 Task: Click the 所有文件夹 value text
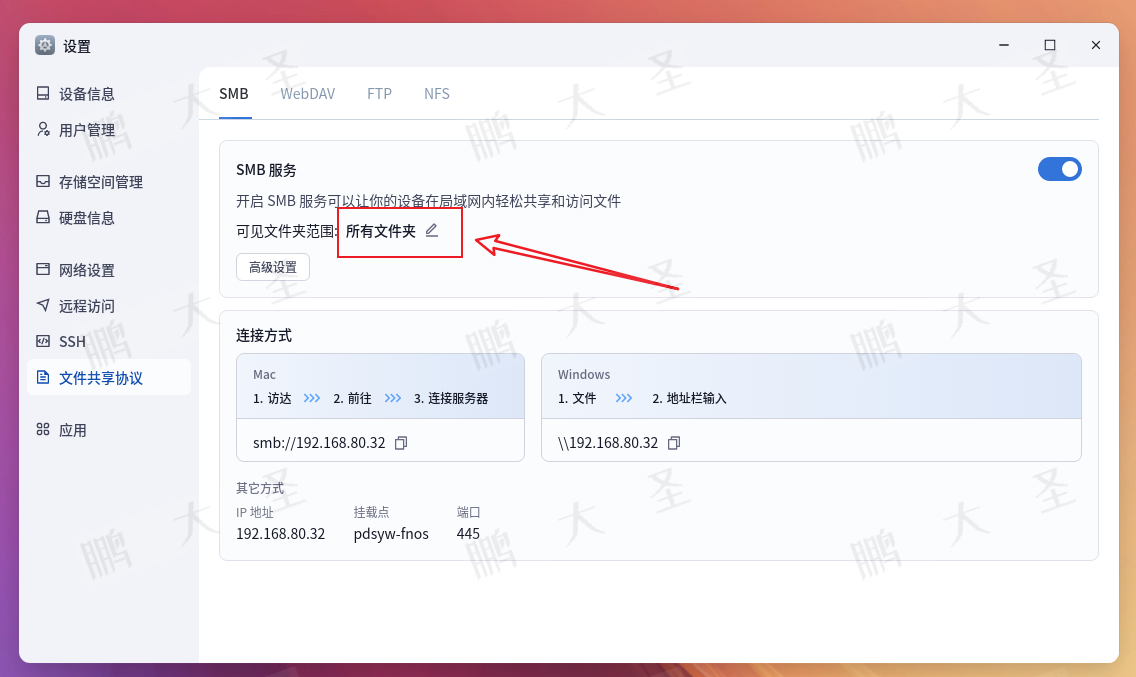click(x=380, y=231)
